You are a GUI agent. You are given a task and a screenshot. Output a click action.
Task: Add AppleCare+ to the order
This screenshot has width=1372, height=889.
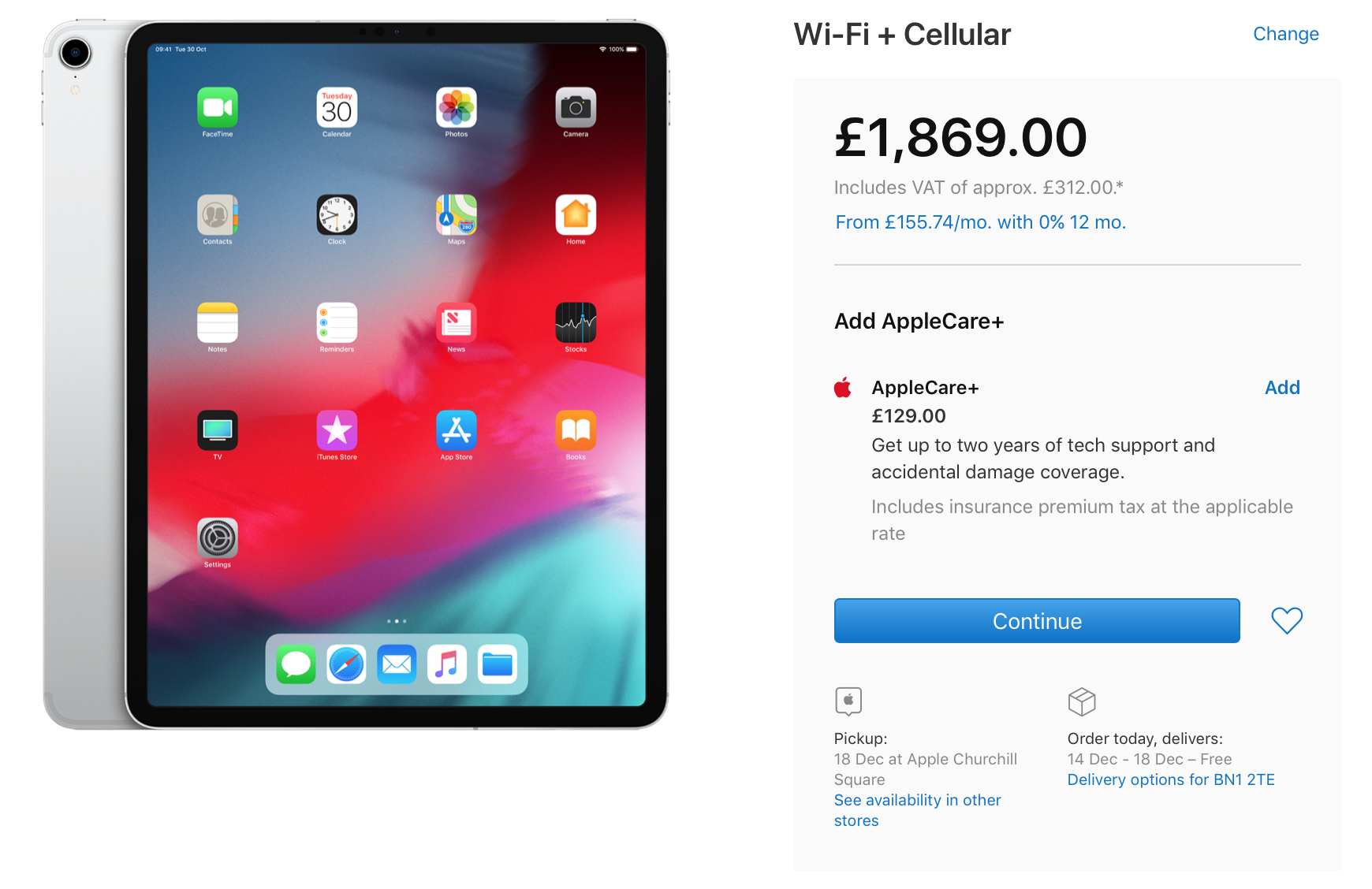[1282, 388]
